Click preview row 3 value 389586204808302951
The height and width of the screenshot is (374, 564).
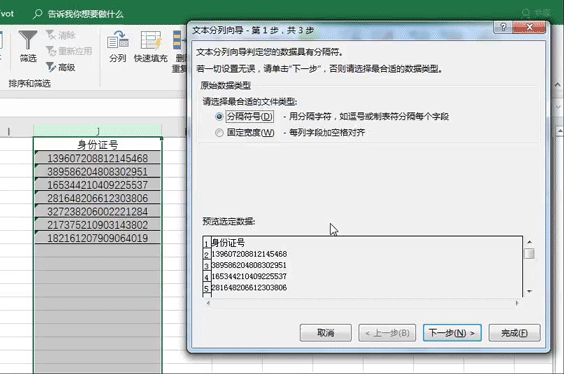click(x=249, y=265)
